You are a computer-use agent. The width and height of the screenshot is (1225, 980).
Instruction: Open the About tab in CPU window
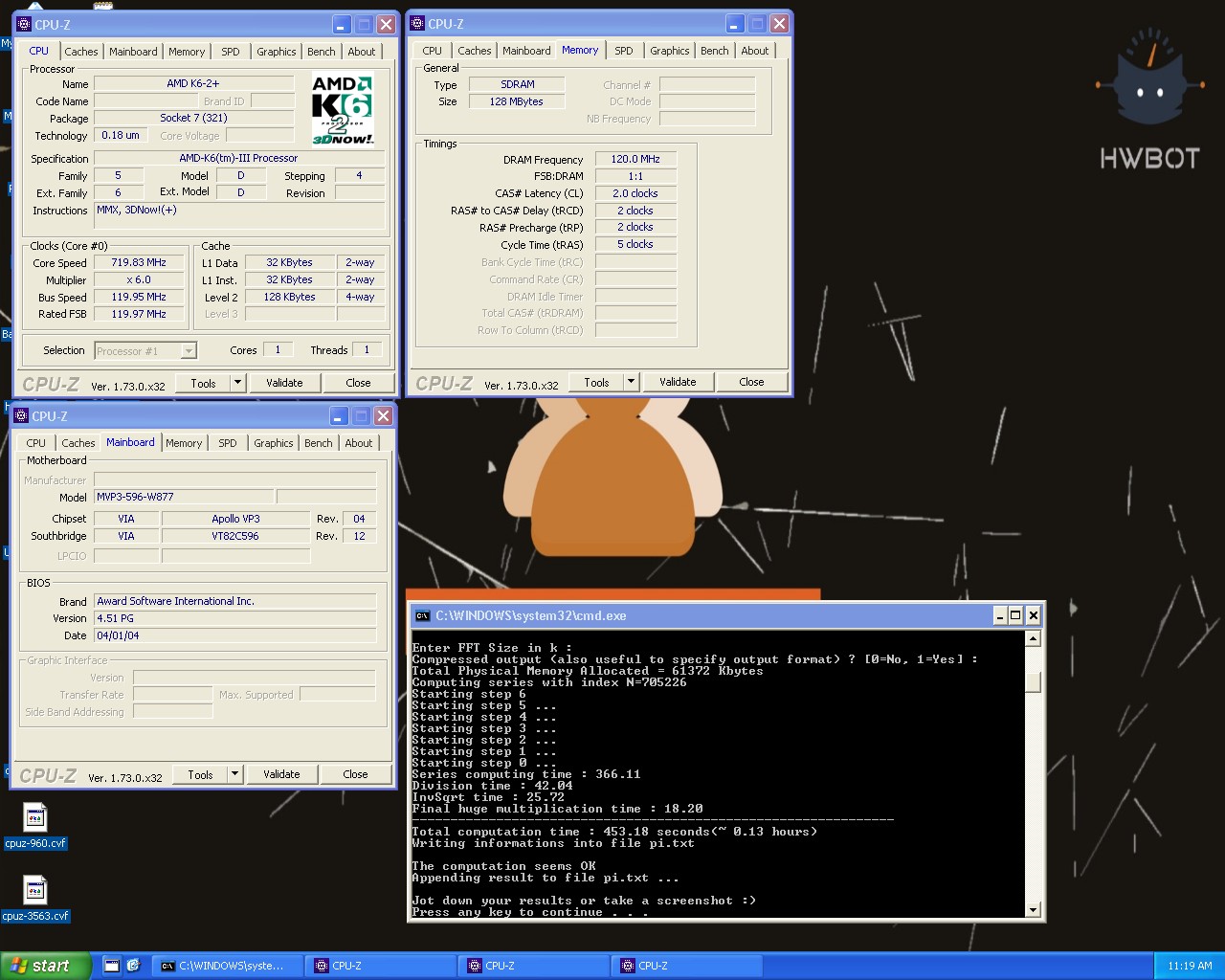pos(362,52)
